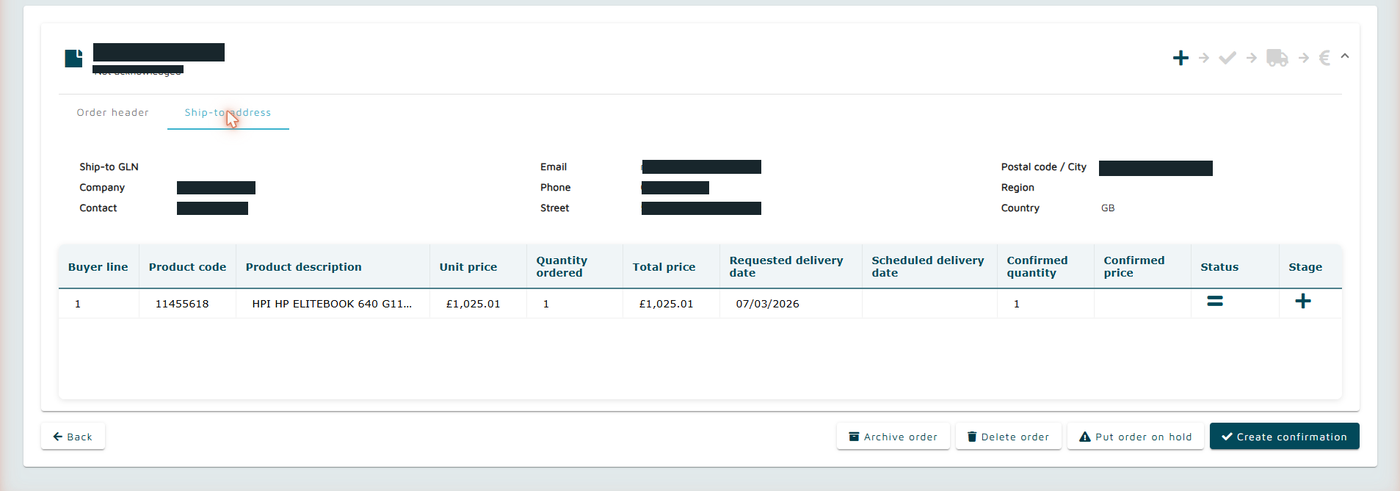Click the Unit price column header
This screenshot has width=1400, height=491.
pos(468,267)
